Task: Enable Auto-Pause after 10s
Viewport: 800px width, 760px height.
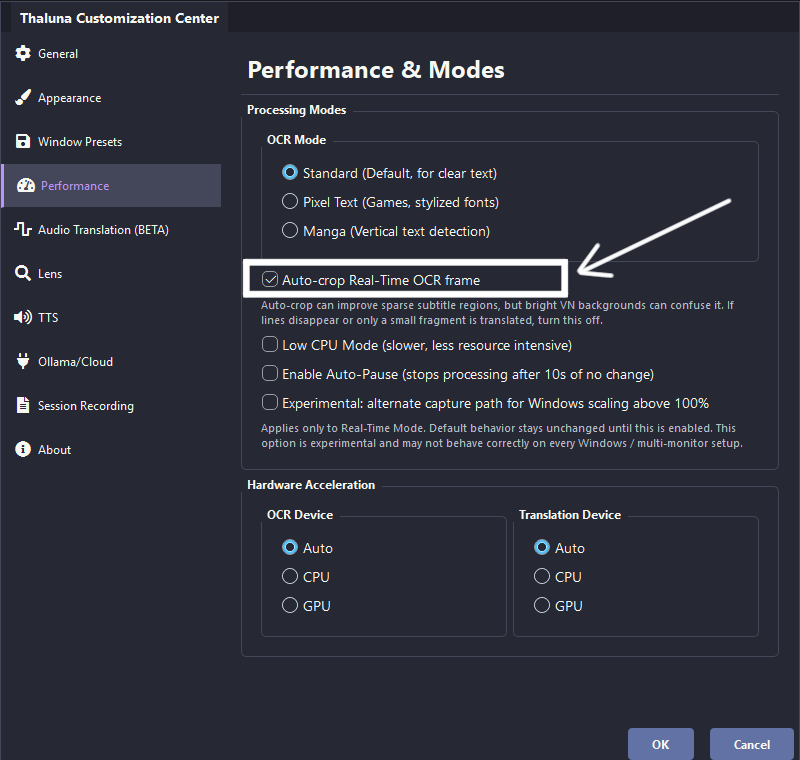Action: click(270, 373)
